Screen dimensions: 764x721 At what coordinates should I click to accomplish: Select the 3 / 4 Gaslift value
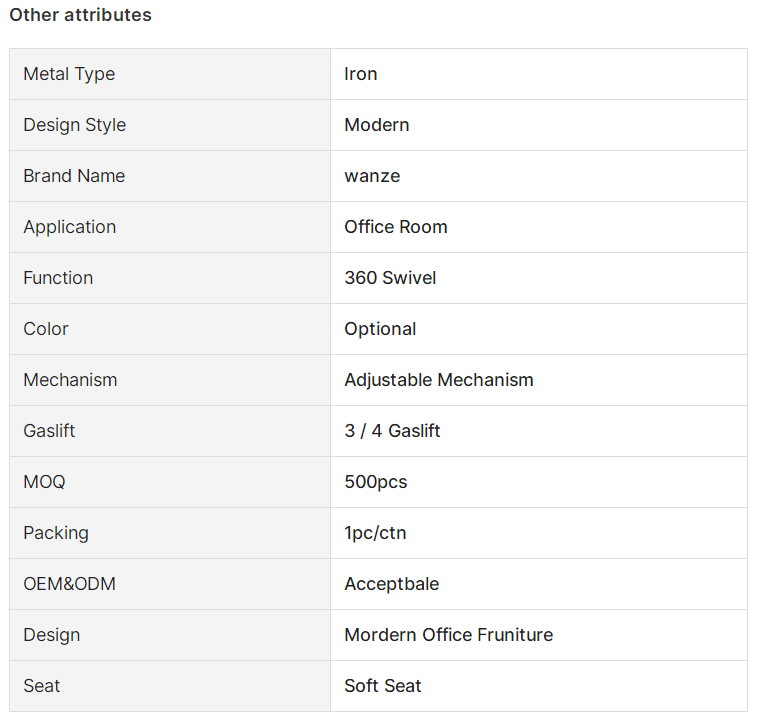[x=392, y=431]
